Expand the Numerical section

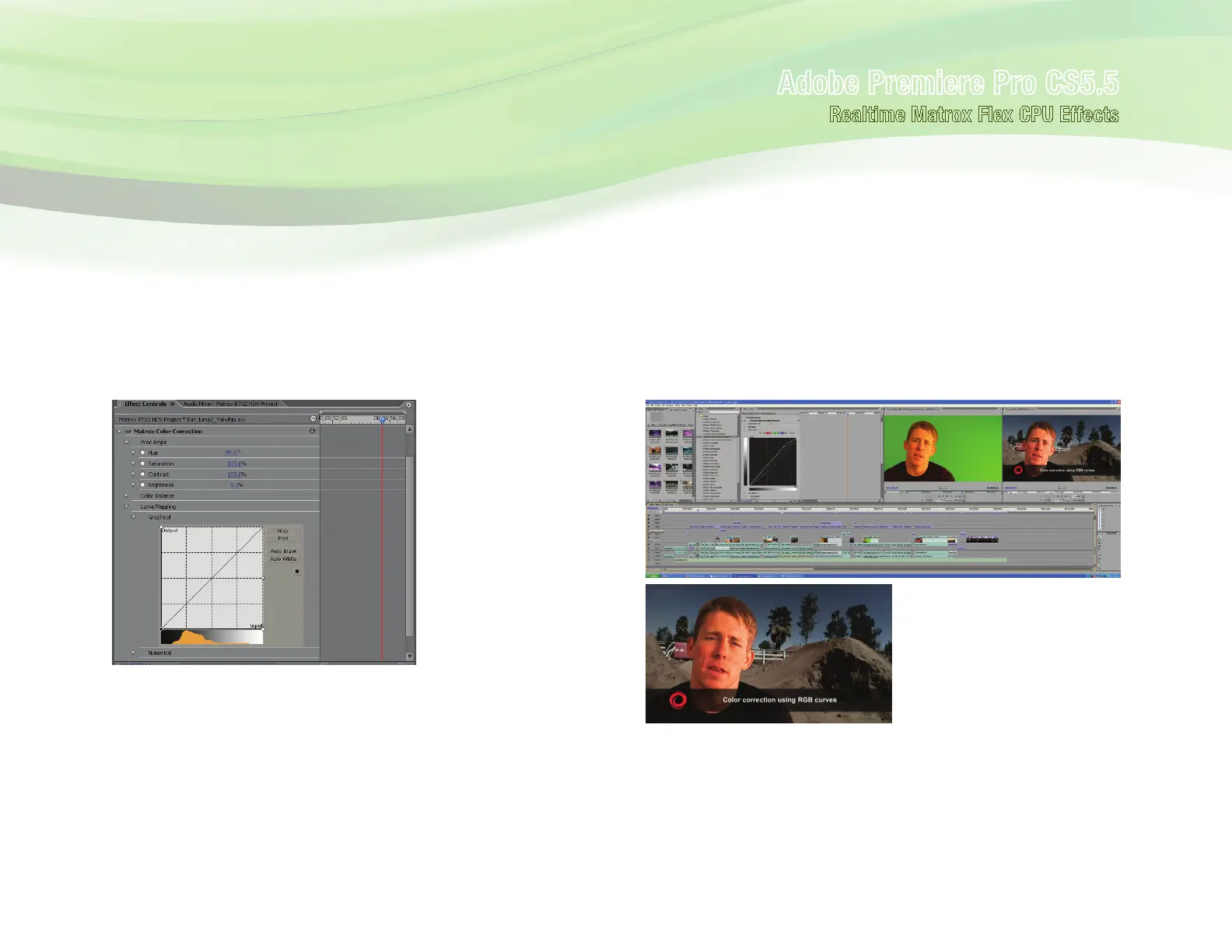pos(134,653)
